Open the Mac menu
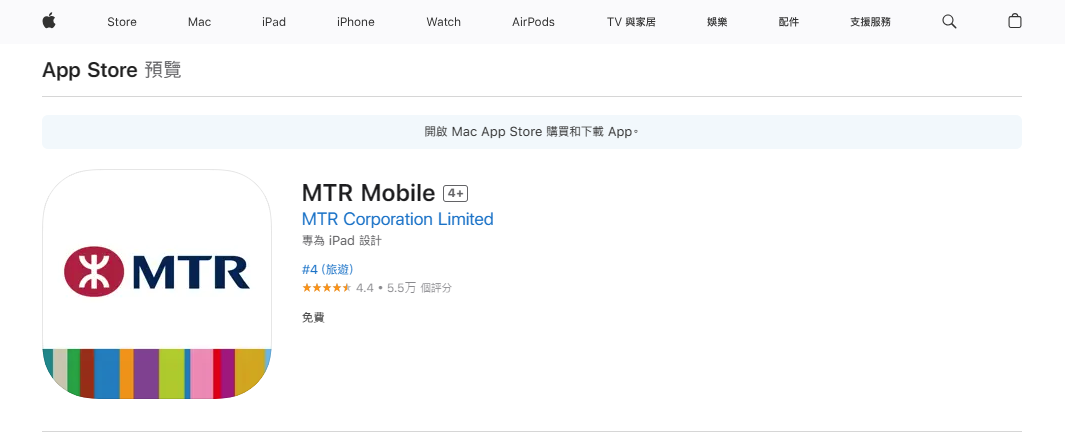Screen dimensions: 1065x447 (x=199, y=22)
